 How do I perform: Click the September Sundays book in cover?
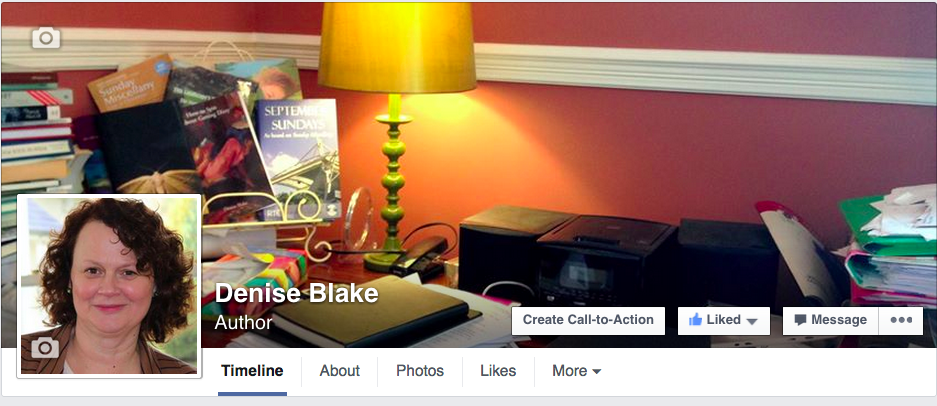(298, 158)
